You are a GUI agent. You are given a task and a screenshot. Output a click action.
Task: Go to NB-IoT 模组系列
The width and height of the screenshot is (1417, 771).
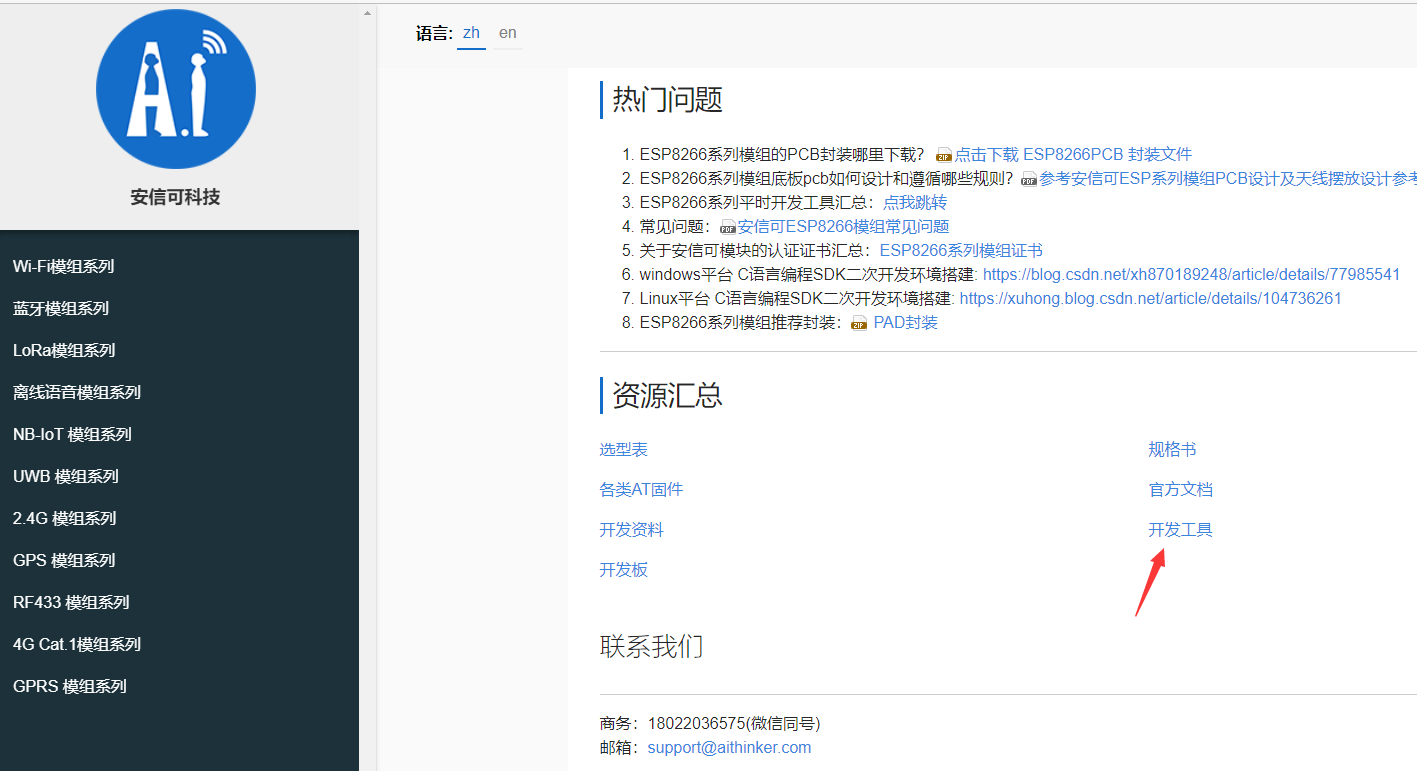(x=72, y=434)
